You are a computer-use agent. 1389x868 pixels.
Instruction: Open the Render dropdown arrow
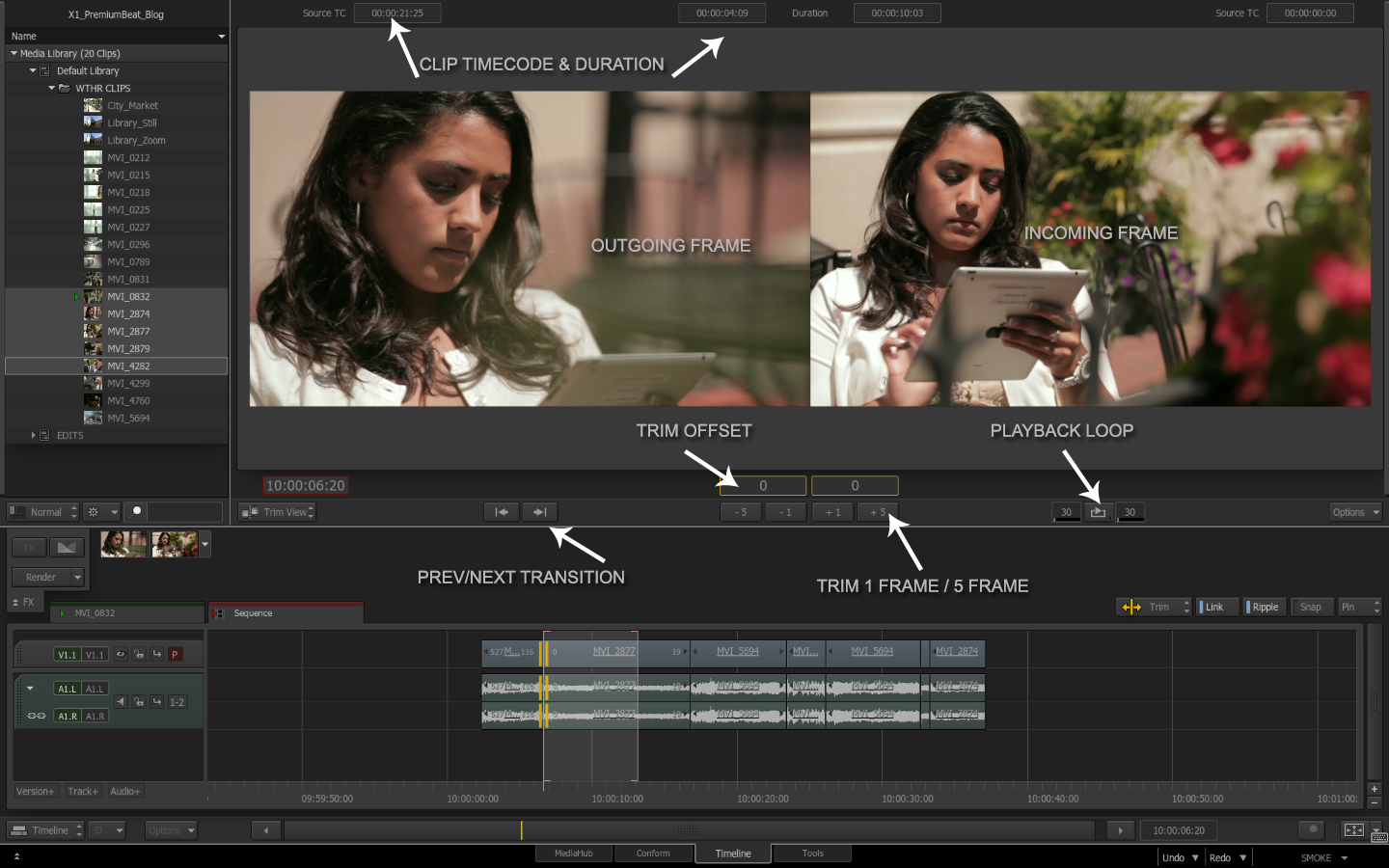[78, 577]
